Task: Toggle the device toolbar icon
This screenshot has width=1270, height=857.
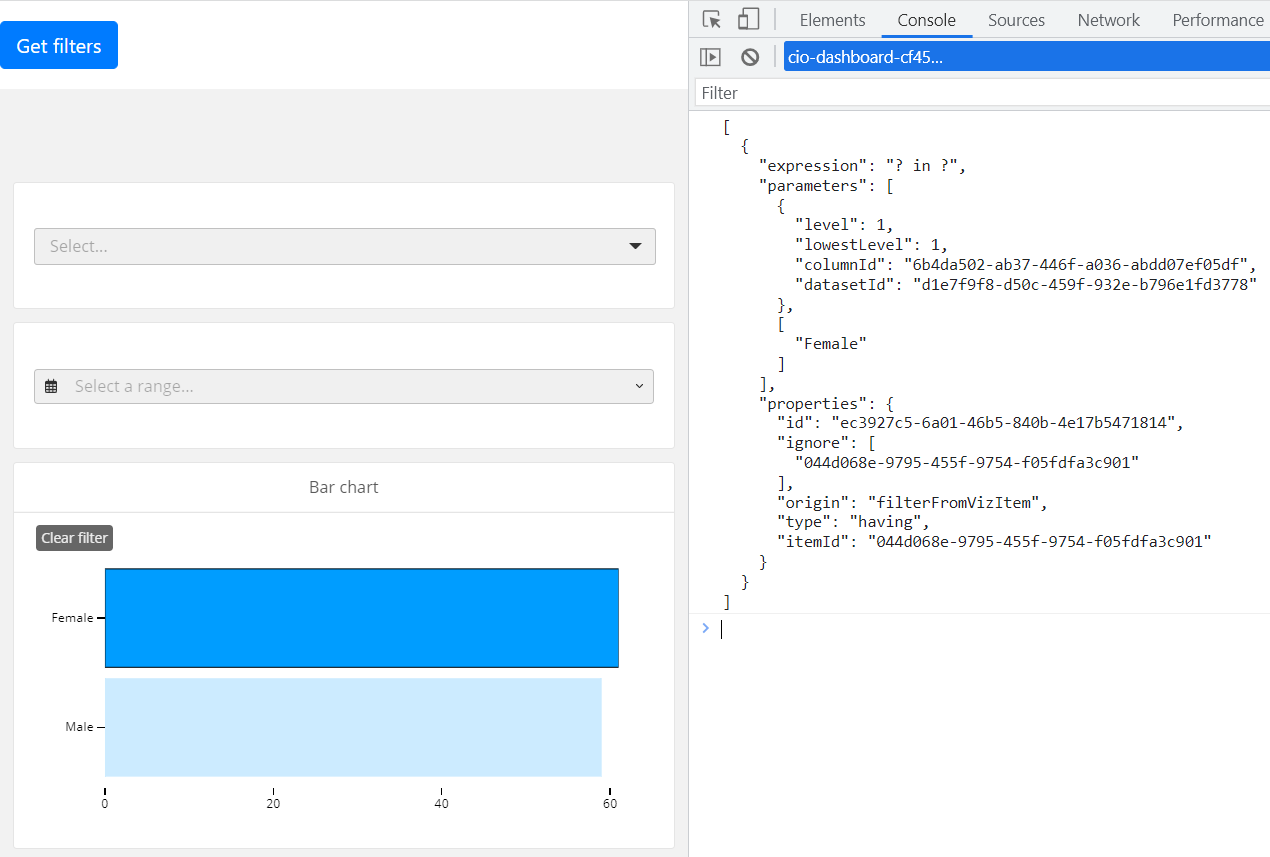Action: (x=748, y=20)
